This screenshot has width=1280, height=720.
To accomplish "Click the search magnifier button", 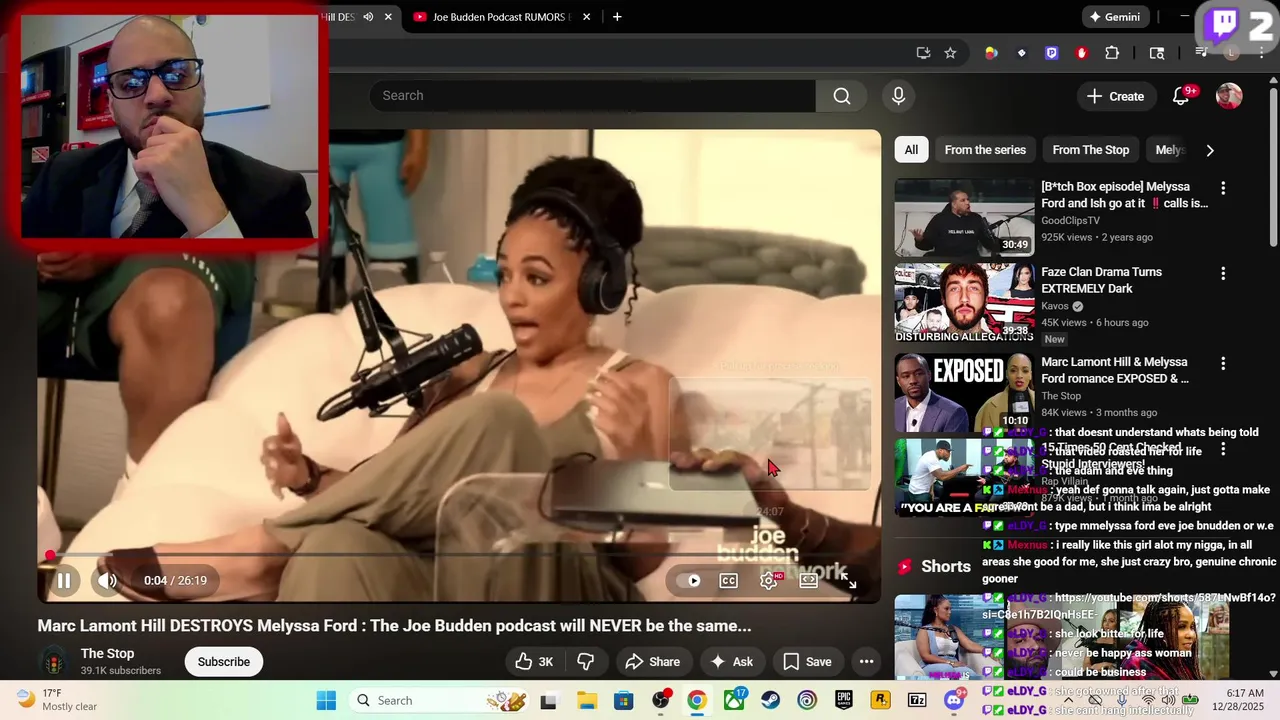I will 842,96.
